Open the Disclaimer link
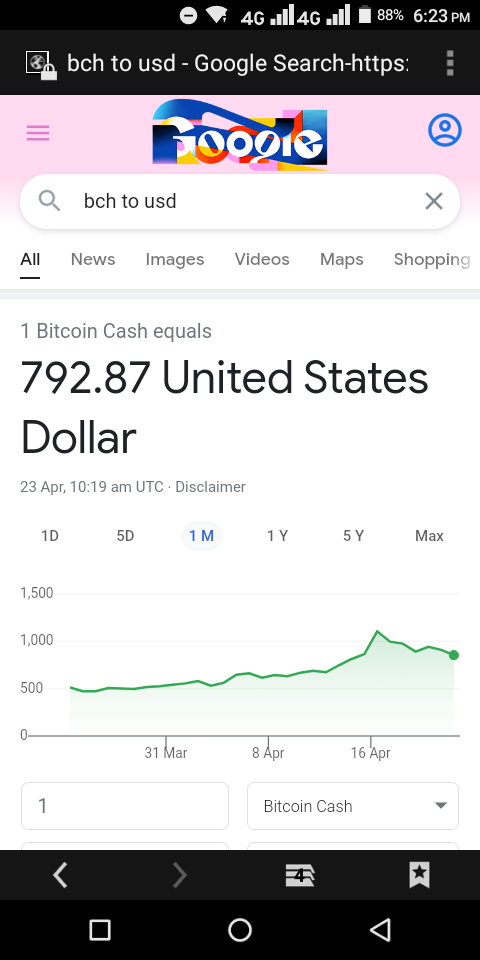Screen dimensions: 480x960 coord(211,487)
